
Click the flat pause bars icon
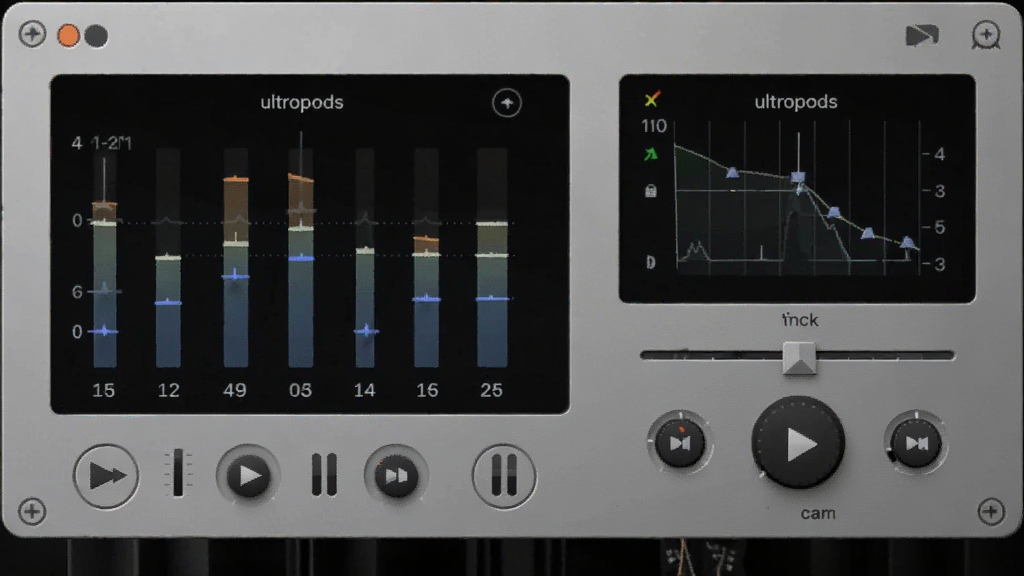[324, 474]
